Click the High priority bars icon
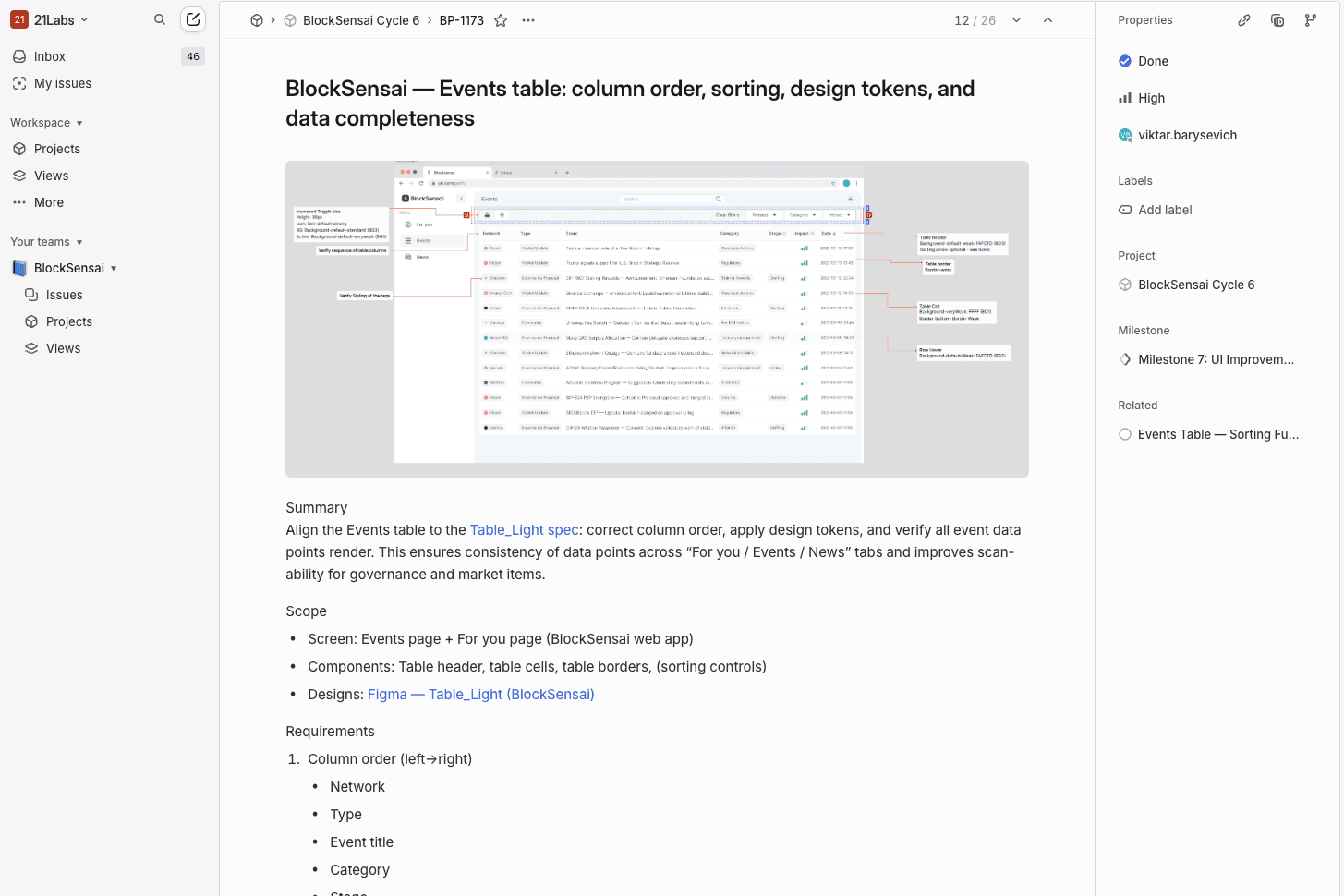Viewport: 1344px width, 896px height. [1125, 98]
